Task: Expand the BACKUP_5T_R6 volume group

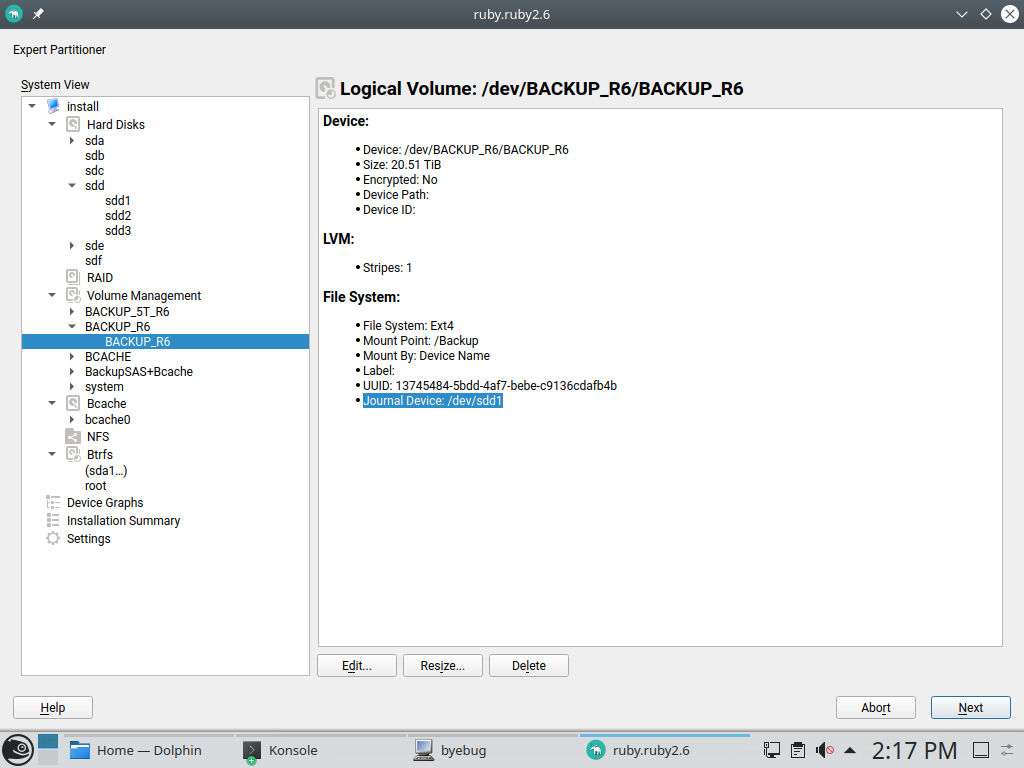Action: coord(72,312)
